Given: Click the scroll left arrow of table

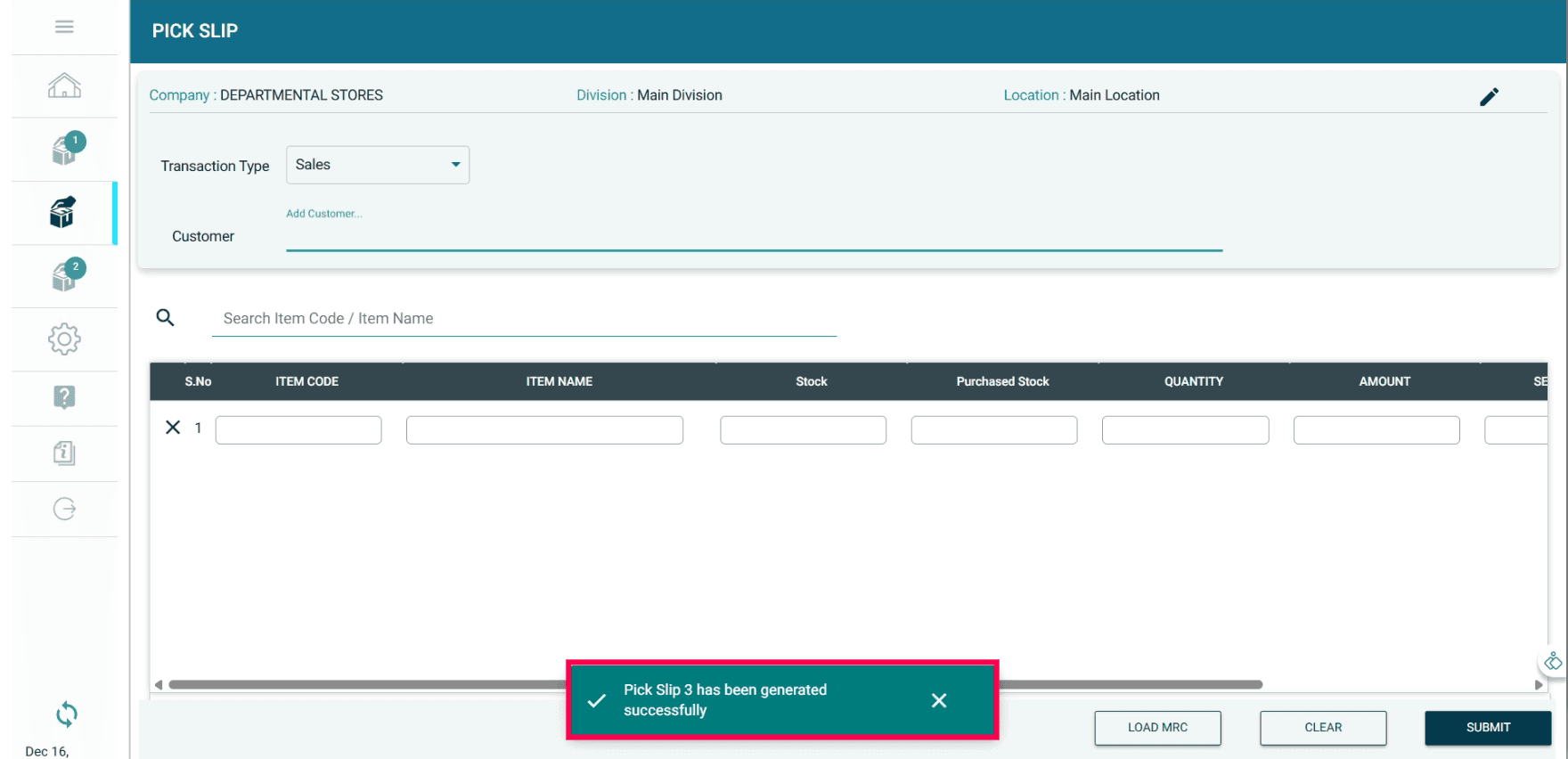Looking at the screenshot, I should 159,685.
